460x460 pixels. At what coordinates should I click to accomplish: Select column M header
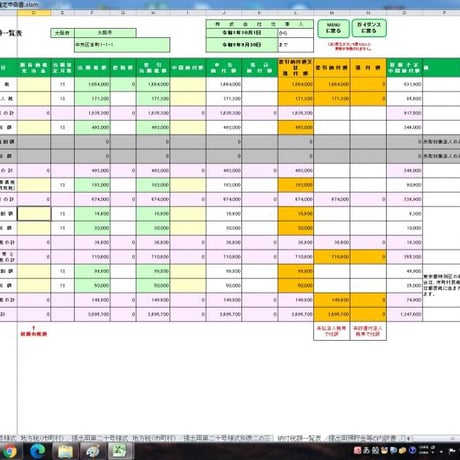[332, 13]
